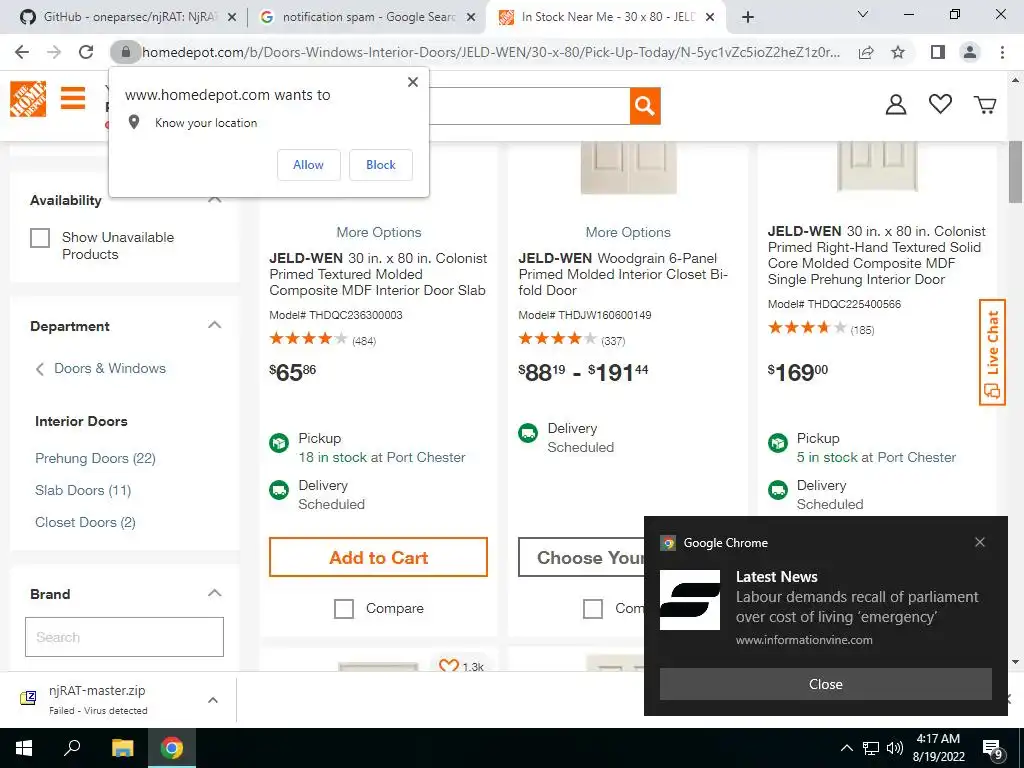1024x768 pixels.
Task: Click the share page icon
Action: (x=866, y=52)
